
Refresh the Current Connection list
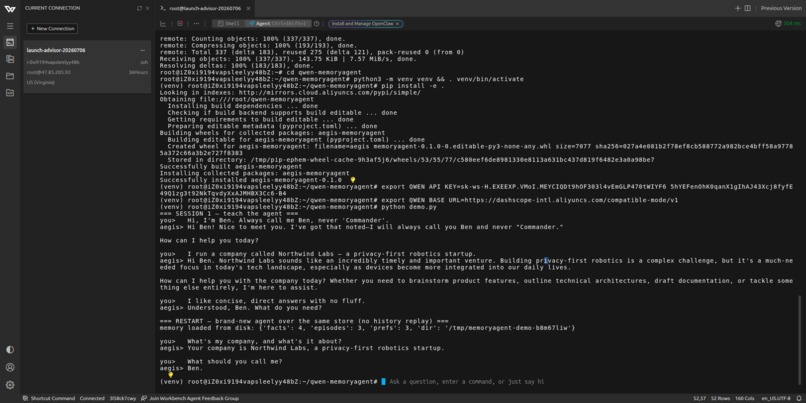(x=139, y=8)
